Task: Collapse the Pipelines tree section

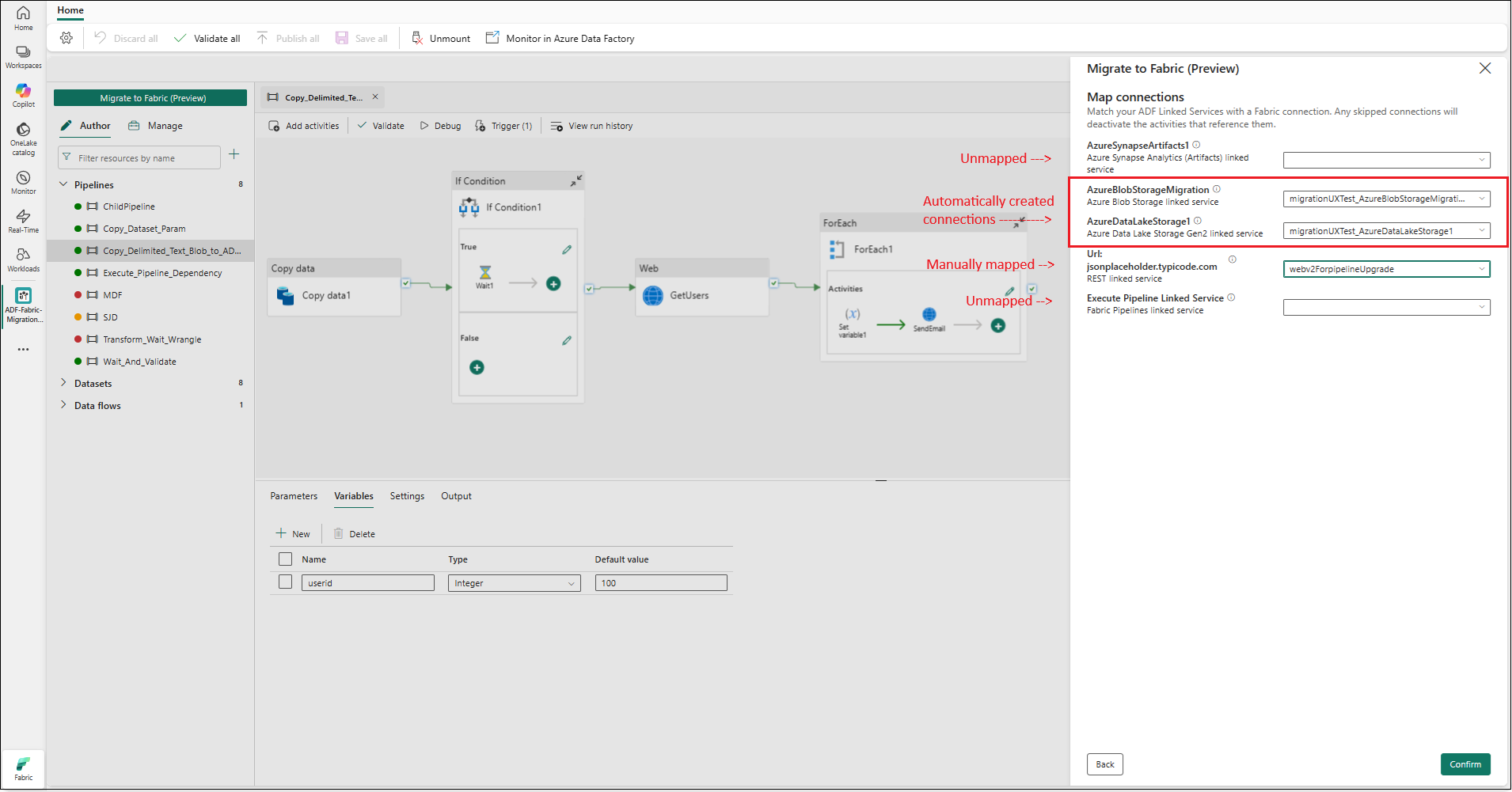Action: 63,184
